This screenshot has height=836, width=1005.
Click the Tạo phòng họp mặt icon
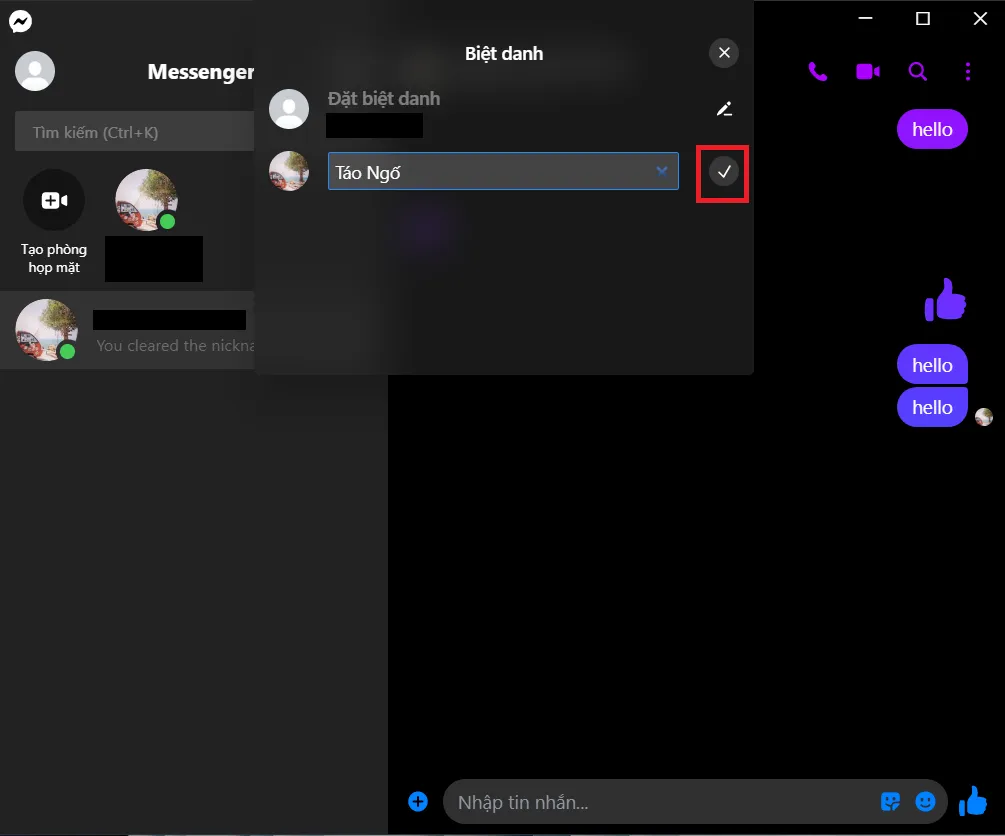54,199
